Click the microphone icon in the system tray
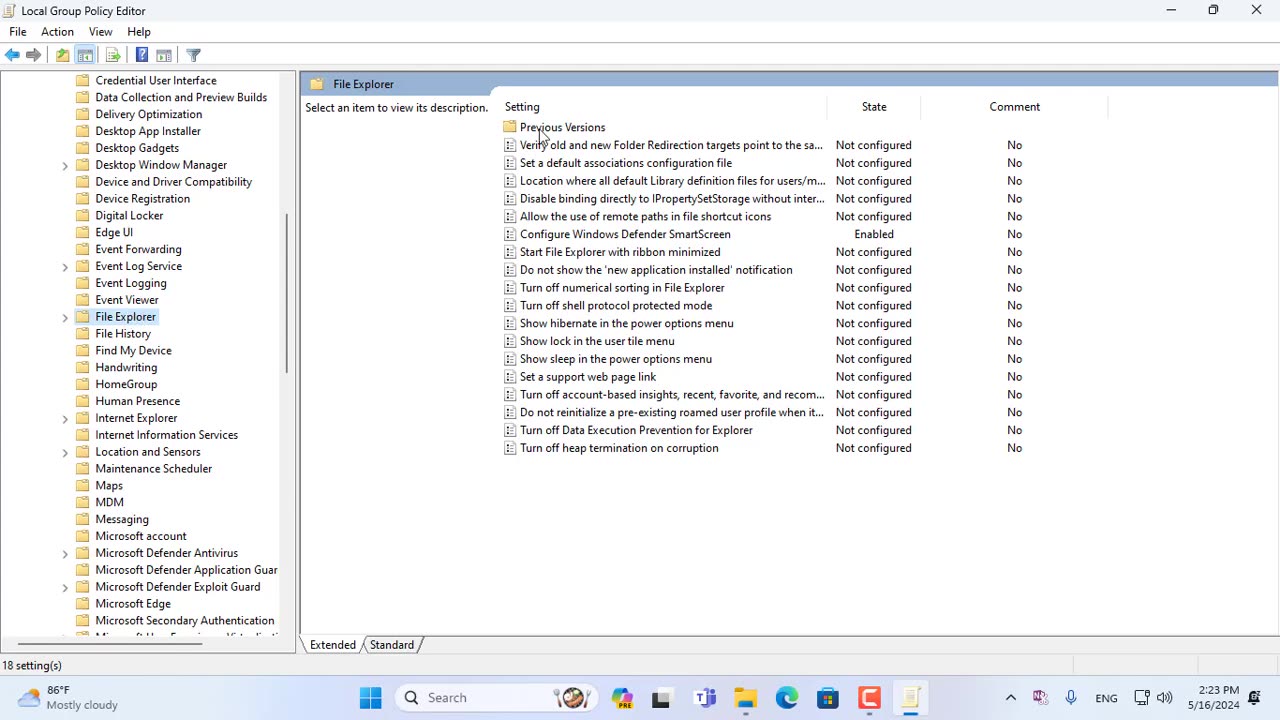The height and width of the screenshot is (720, 1280). click(x=1071, y=698)
